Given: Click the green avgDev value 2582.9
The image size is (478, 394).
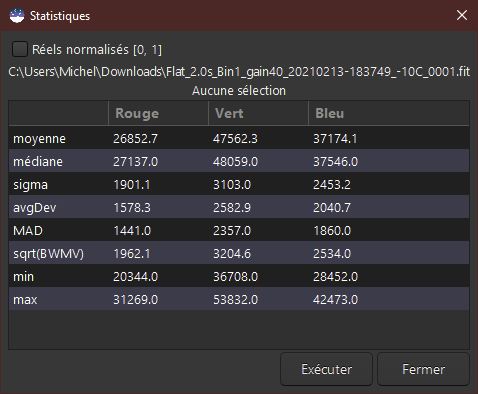Looking at the screenshot, I should coord(232,208).
